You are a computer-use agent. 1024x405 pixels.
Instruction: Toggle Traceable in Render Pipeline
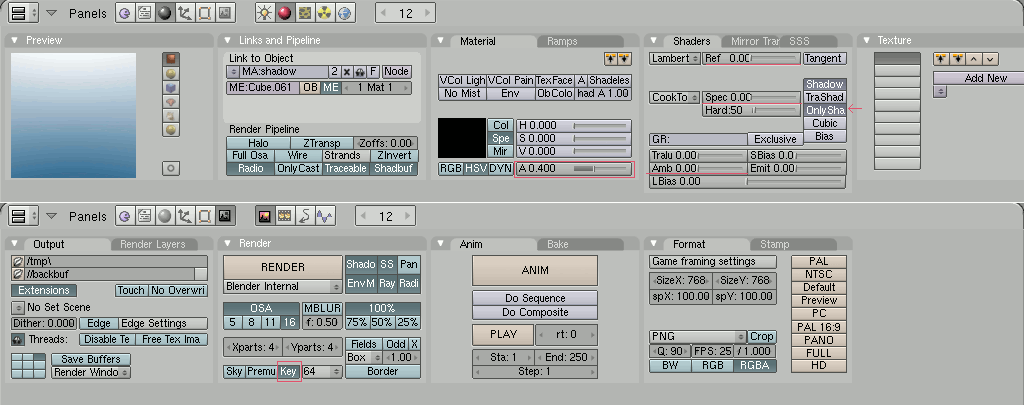345,169
